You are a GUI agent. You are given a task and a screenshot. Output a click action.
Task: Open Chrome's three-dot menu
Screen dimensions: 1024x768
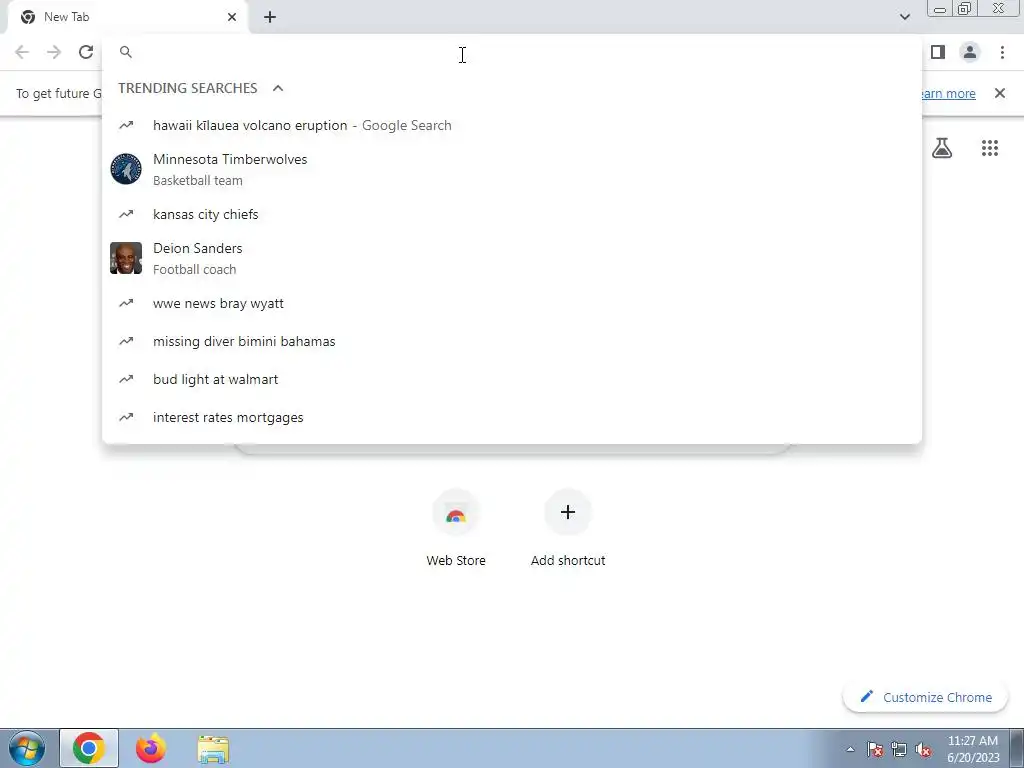tap(1002, 52)
